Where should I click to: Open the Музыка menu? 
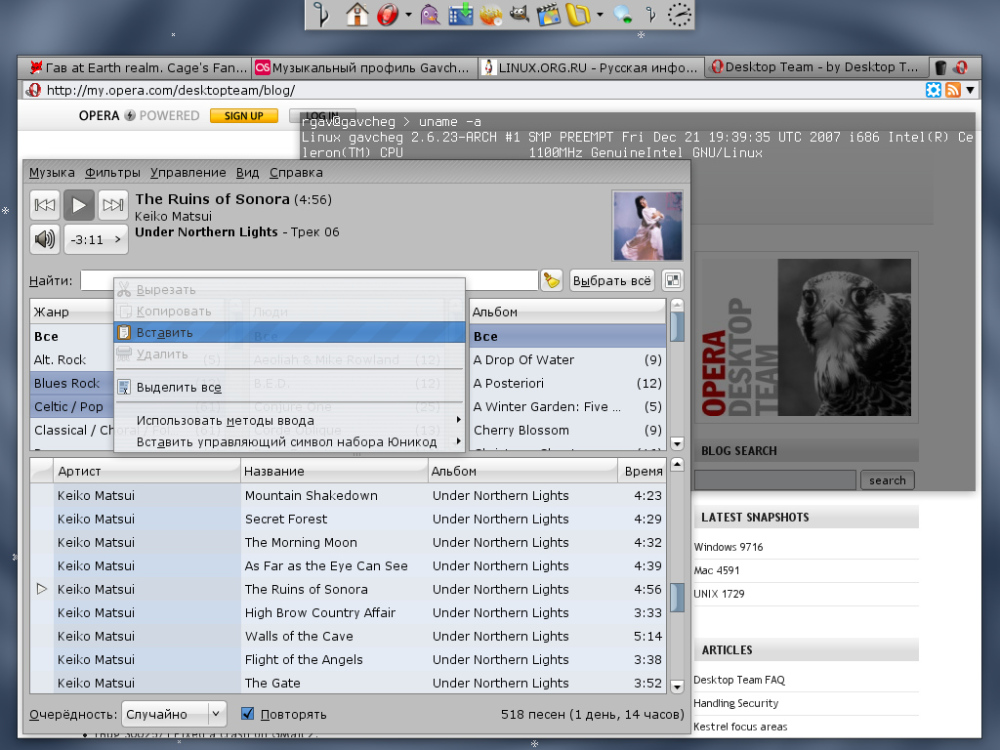point(52,172)
